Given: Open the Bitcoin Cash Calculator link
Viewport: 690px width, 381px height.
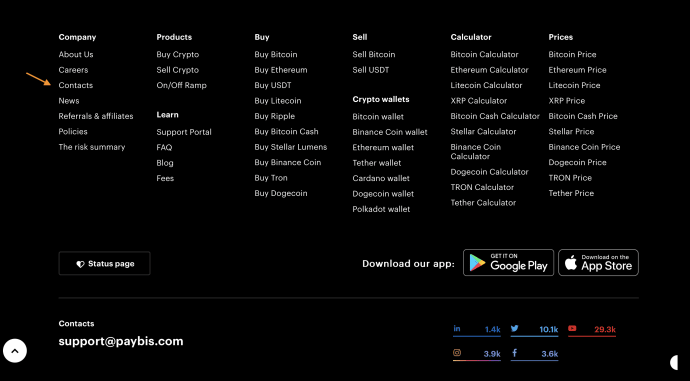Looking at the screenshot, I should point(495,116).
